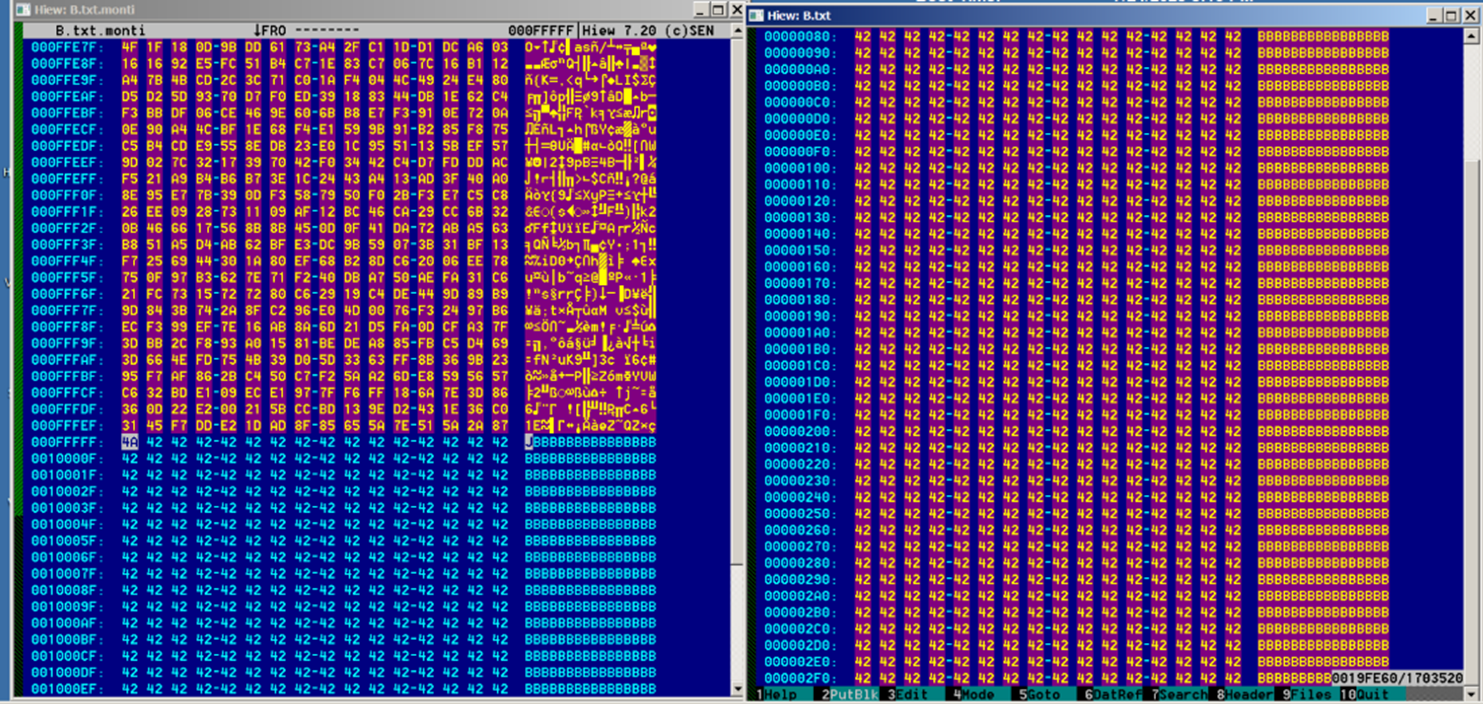Image resolution: width=1483 pixels, height=704 pixels.
Task: Click the Hiew B.txt window title icon
Action: 757,15
